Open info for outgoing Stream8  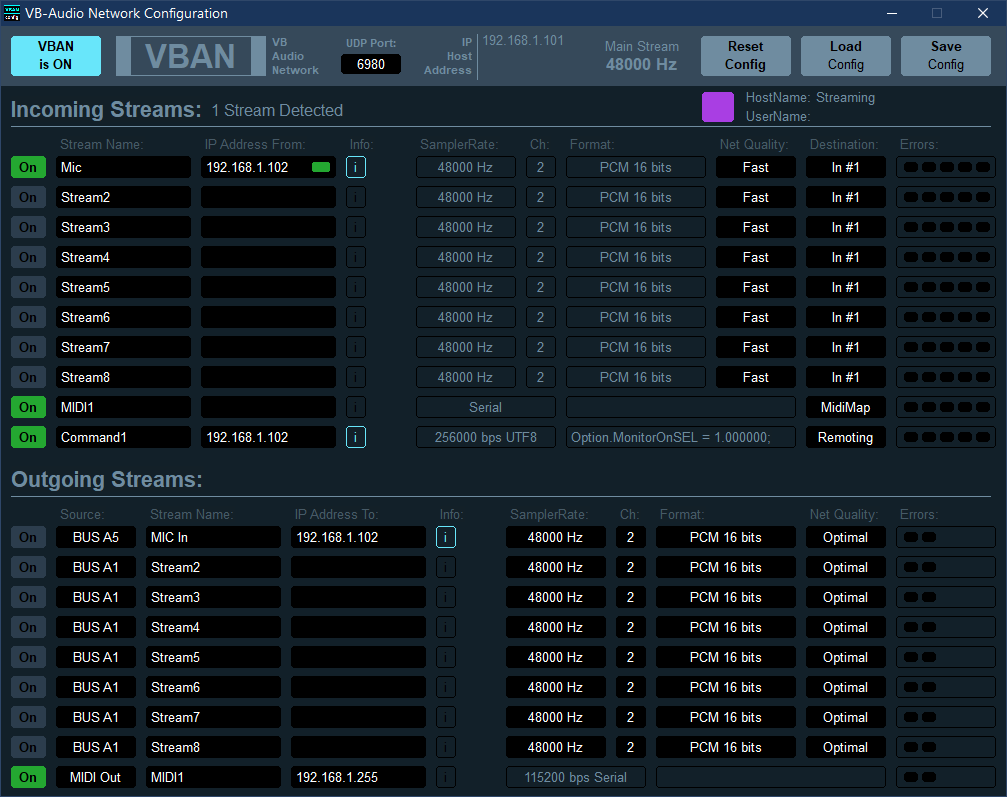pyautogui.click(x=445, y=747)
